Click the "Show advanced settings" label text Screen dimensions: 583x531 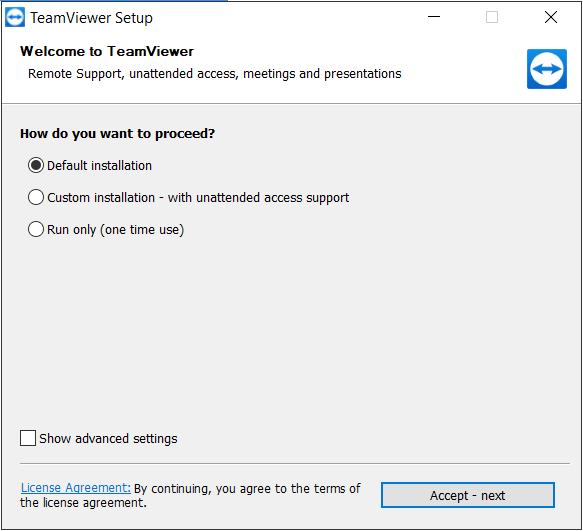coord(108,439)
